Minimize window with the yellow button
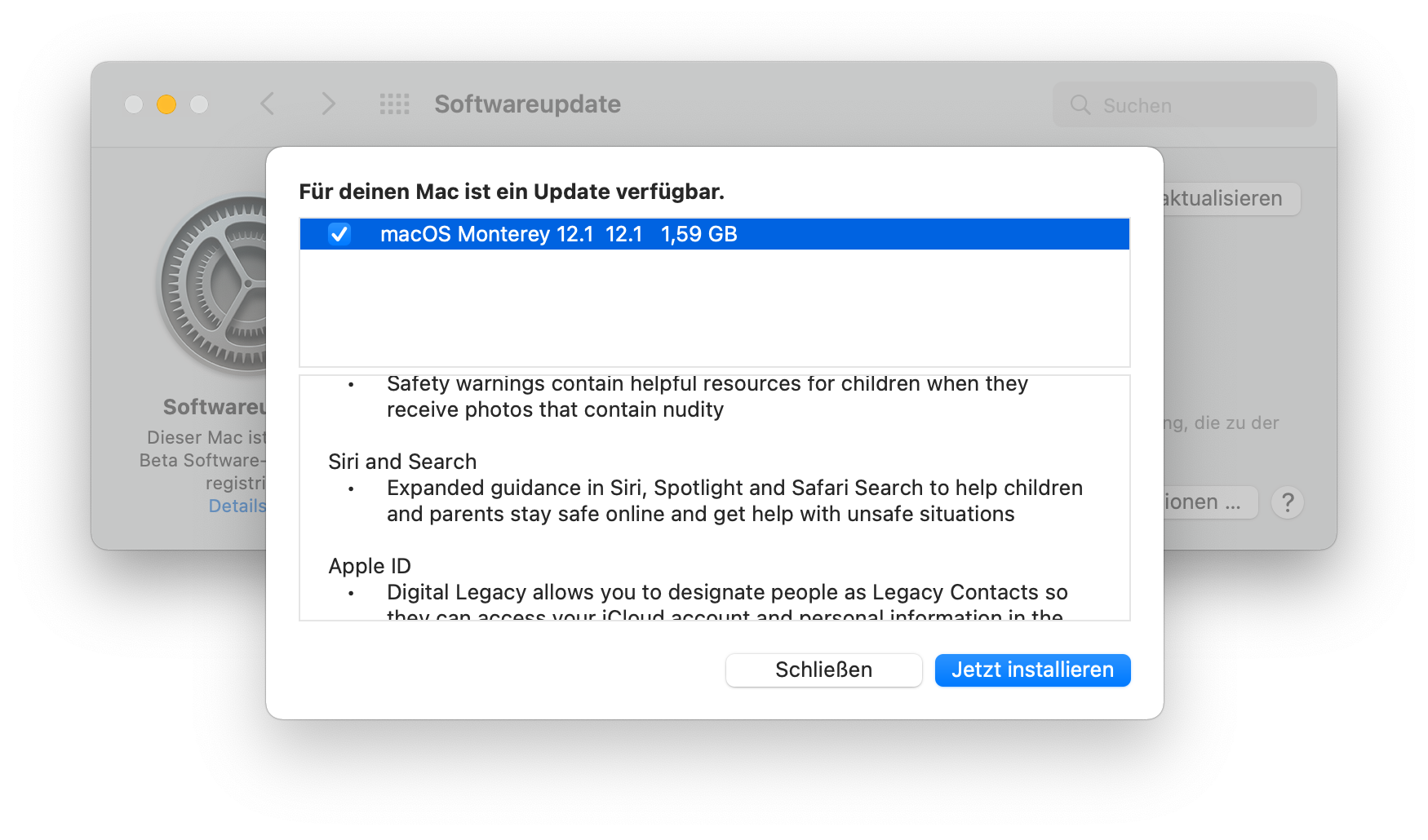 click(166, 104)
